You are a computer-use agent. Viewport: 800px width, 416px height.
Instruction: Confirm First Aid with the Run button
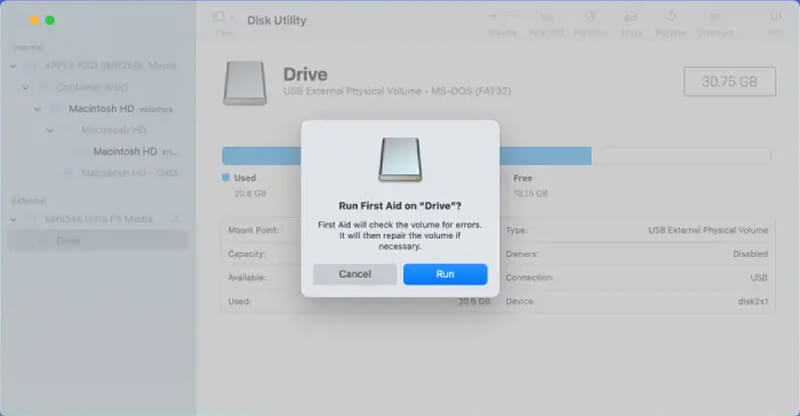coord(445,274)
